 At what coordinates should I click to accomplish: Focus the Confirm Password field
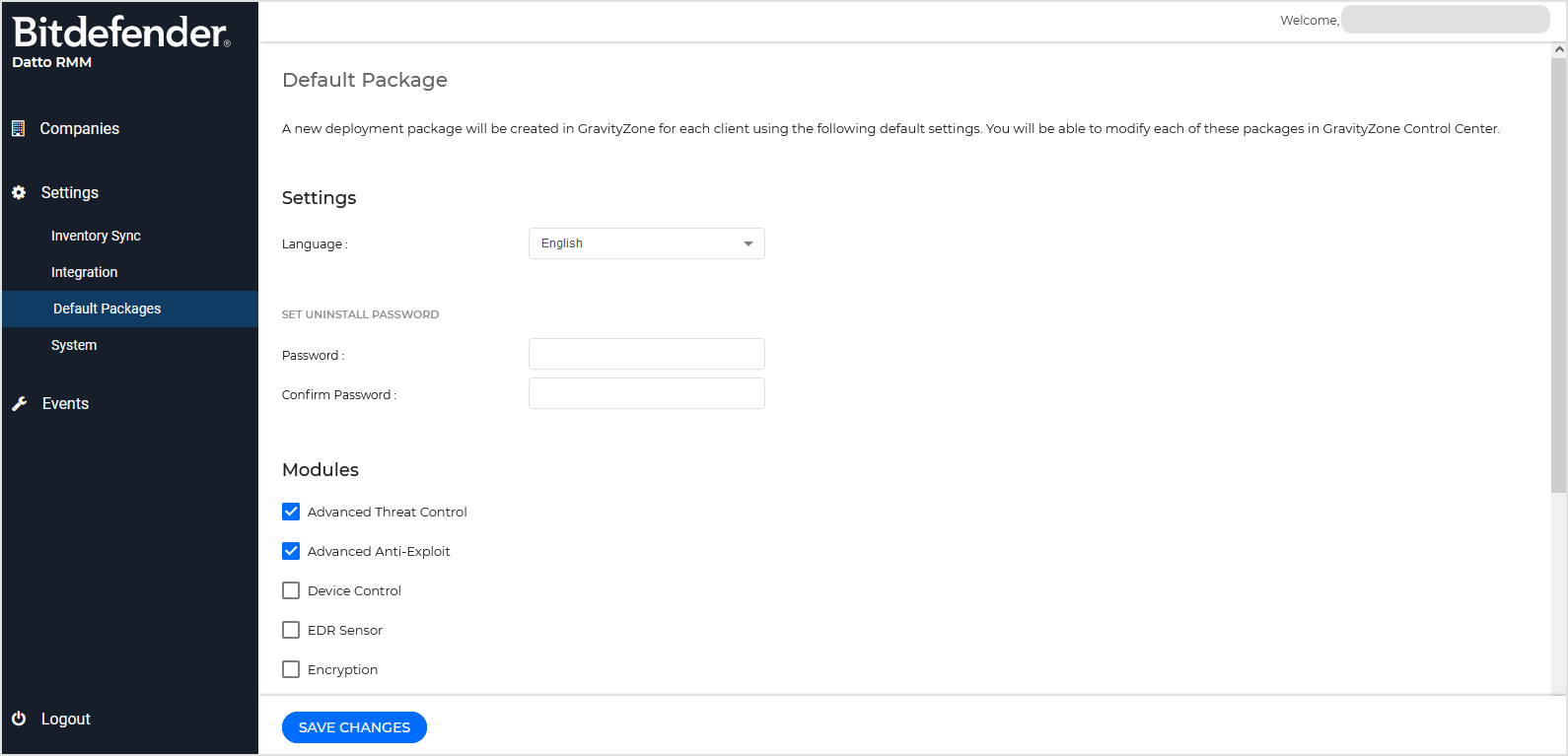pyautogui.click(x=647, y=393)
